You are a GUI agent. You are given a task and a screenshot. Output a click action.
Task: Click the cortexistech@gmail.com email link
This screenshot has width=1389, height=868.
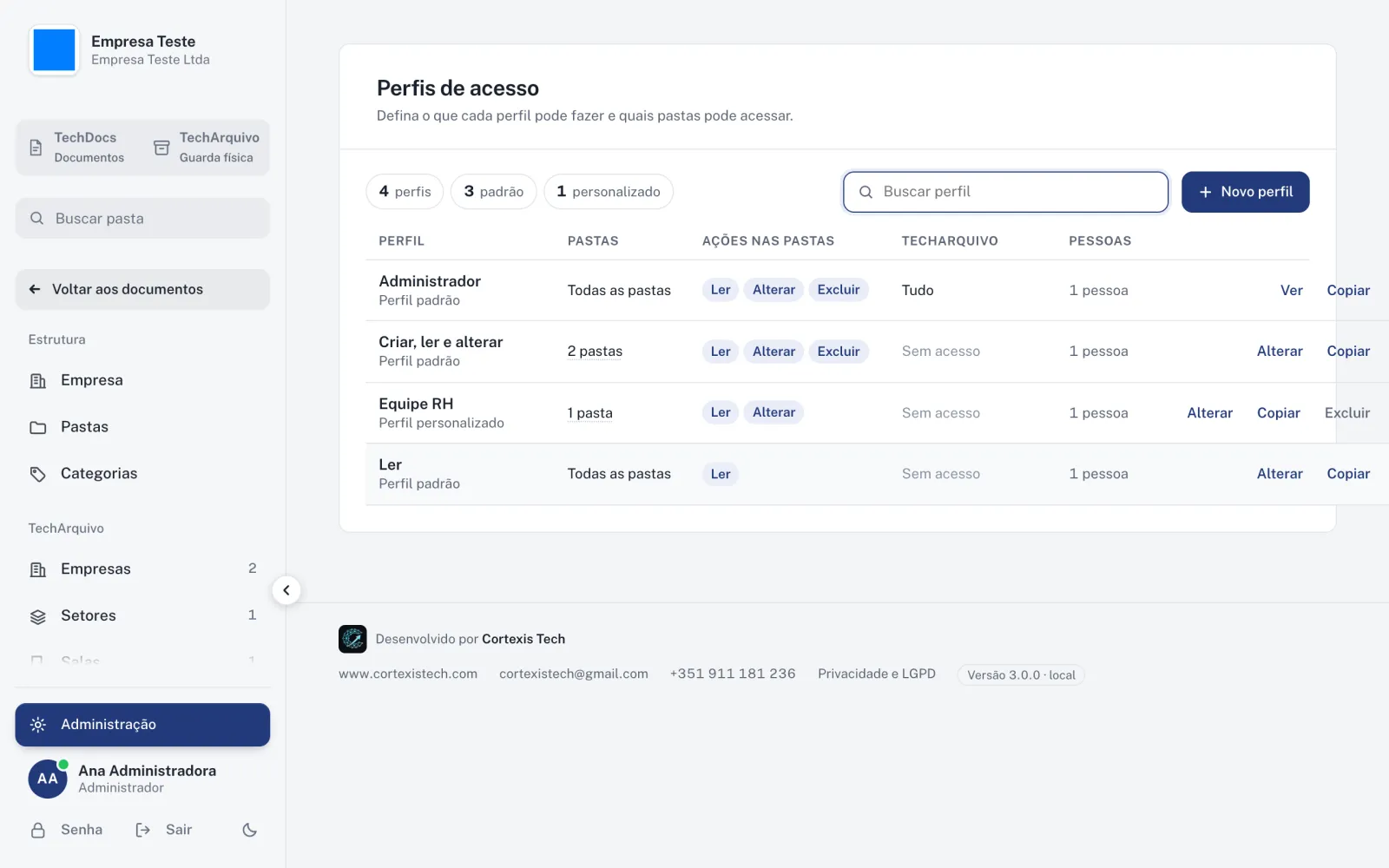click(x=574, y=674)
